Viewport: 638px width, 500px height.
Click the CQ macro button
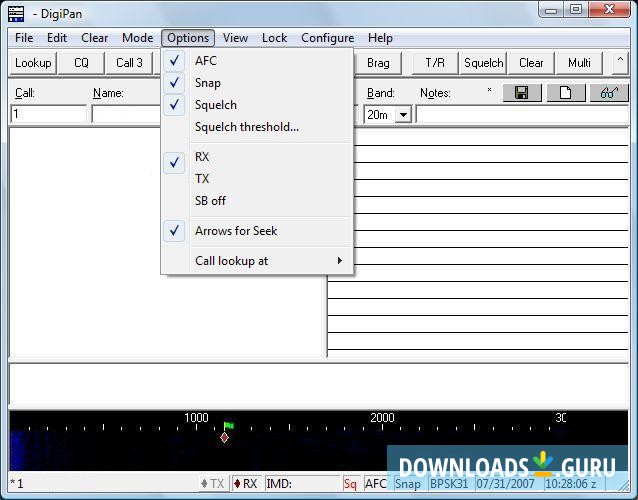click(81, 63)
